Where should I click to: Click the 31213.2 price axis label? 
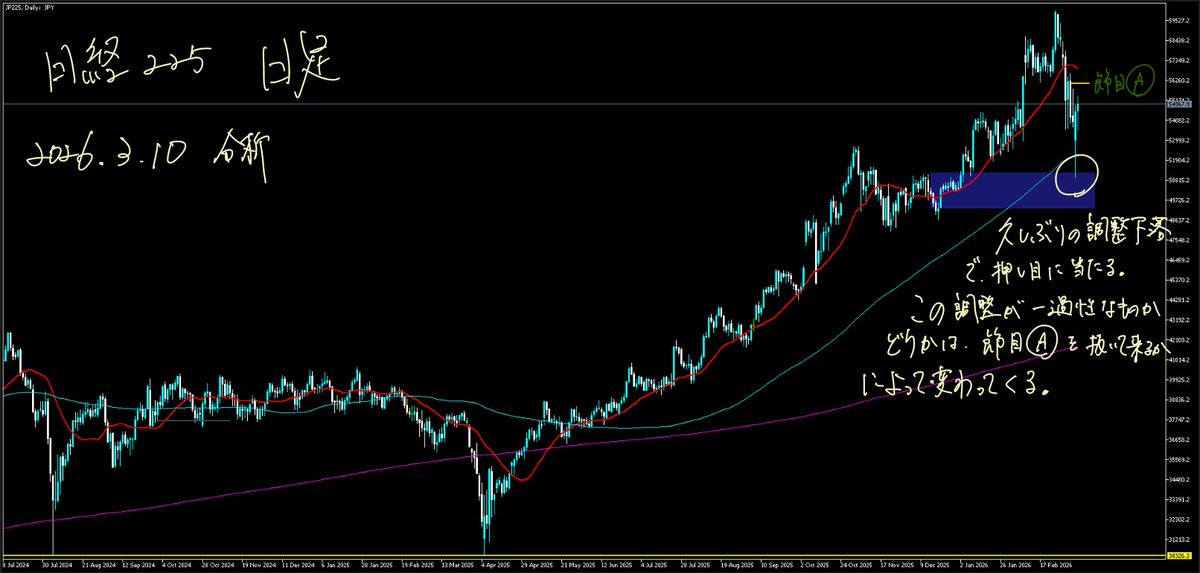(x=1180, y=539)
